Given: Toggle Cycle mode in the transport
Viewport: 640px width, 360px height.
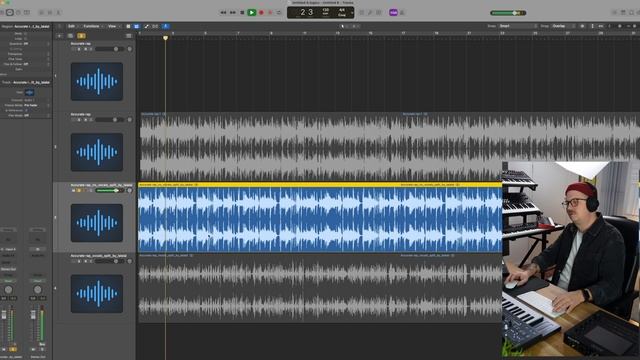Looking at the screenshot, I should pos(279,13).
